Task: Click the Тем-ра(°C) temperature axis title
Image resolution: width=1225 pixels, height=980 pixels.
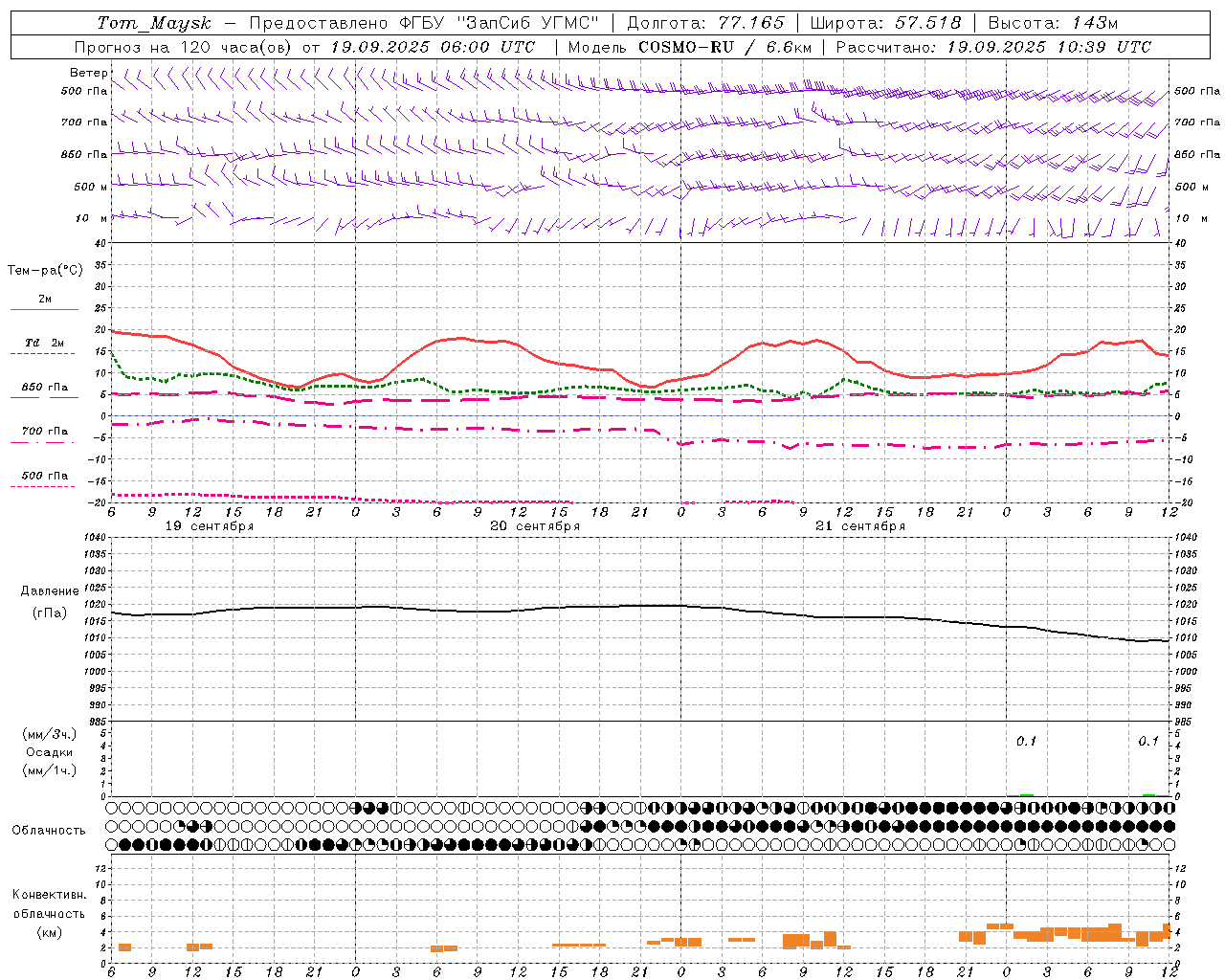Action: pos(45,270)
